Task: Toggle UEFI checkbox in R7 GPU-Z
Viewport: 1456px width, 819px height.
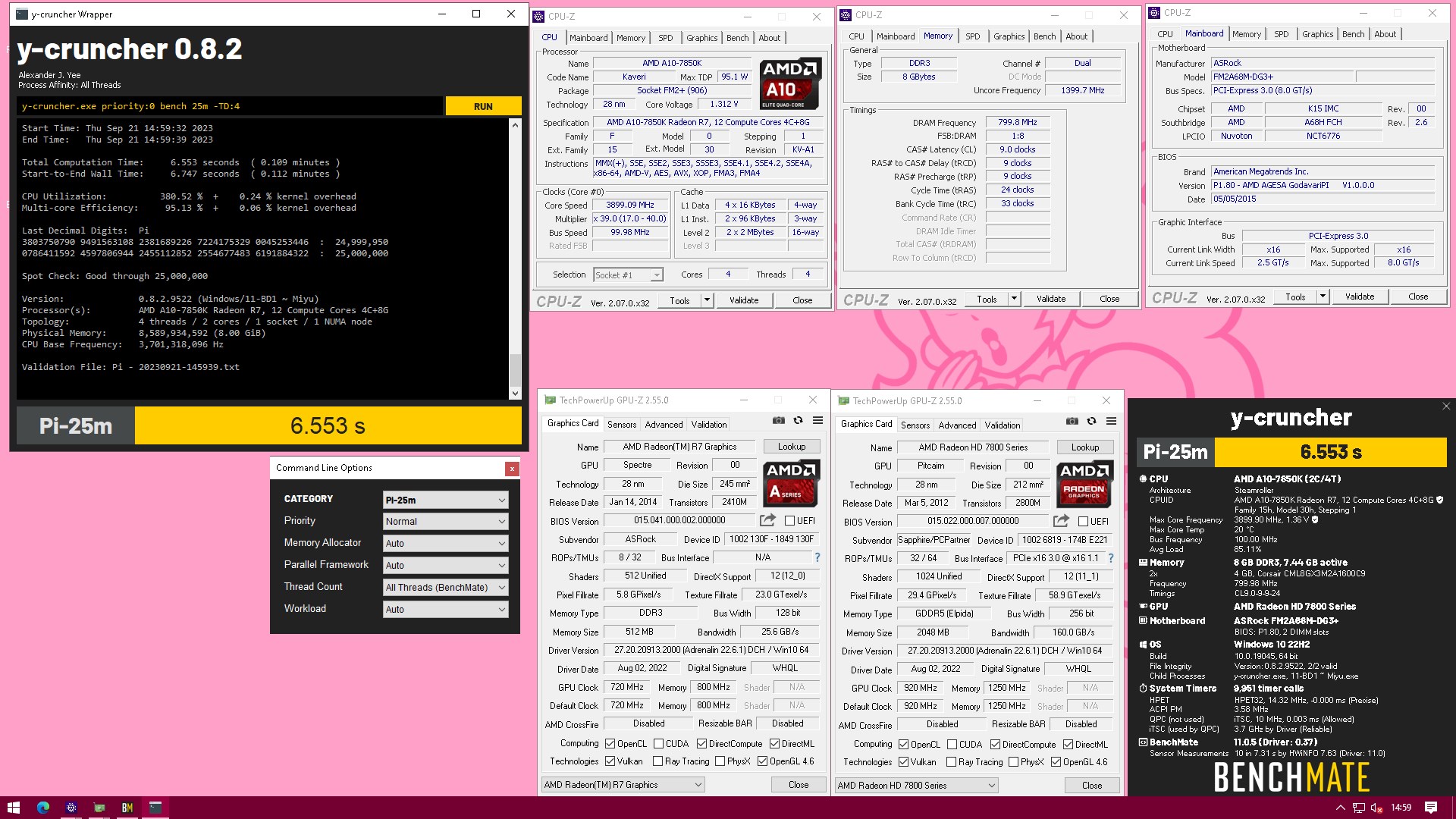Action: pos(789,521)
